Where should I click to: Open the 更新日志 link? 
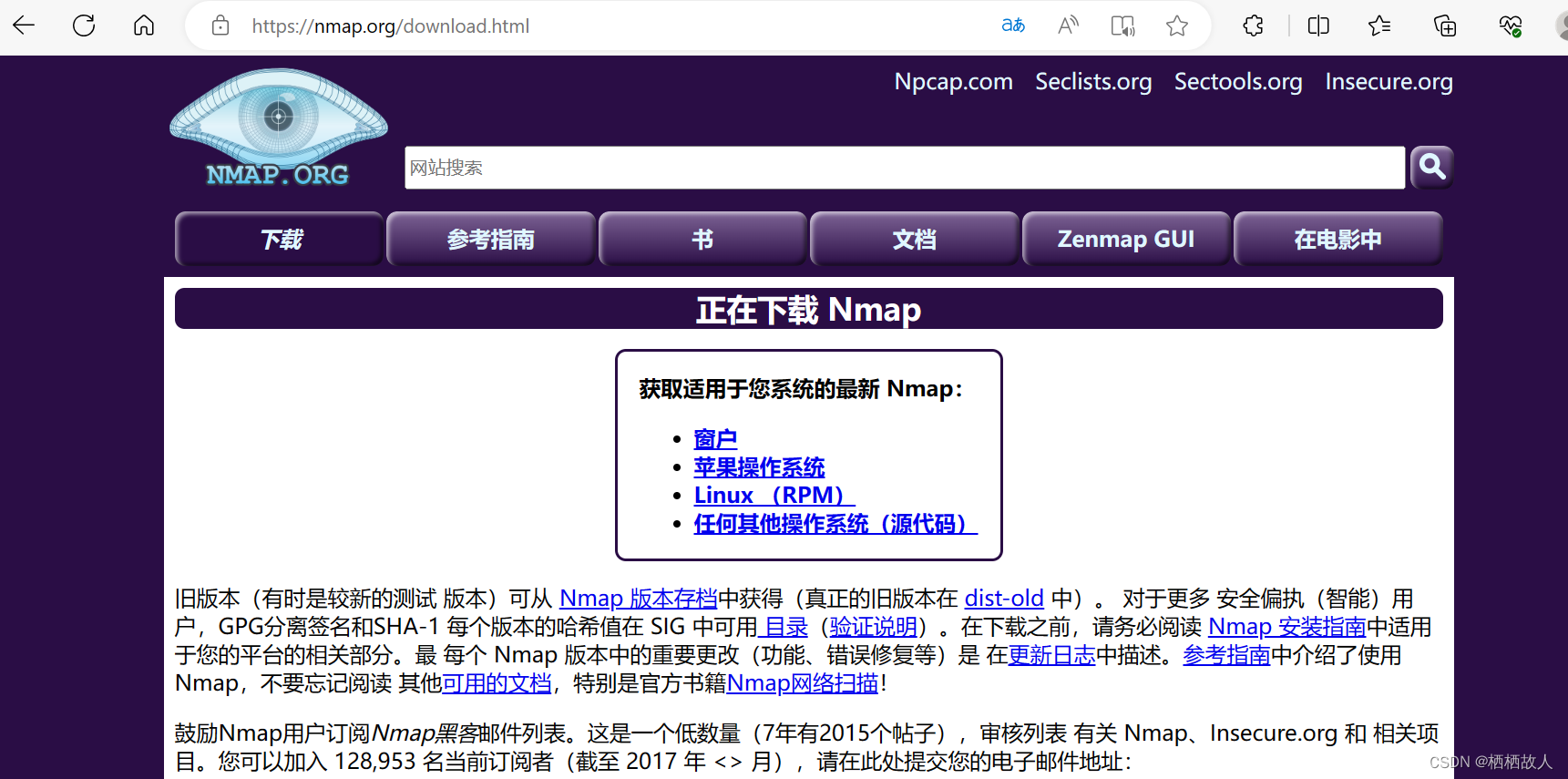point(1051,655)
